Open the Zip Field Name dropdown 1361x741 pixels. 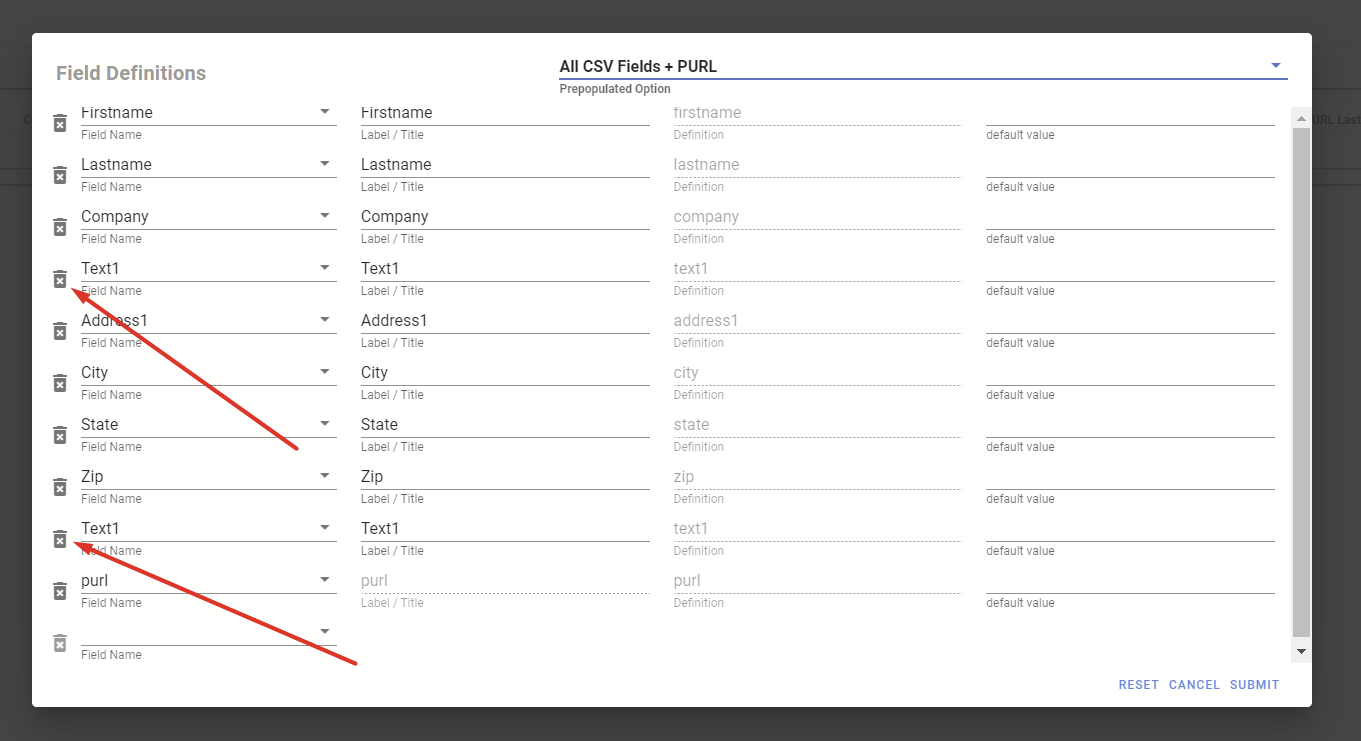(x=208, y=477)
